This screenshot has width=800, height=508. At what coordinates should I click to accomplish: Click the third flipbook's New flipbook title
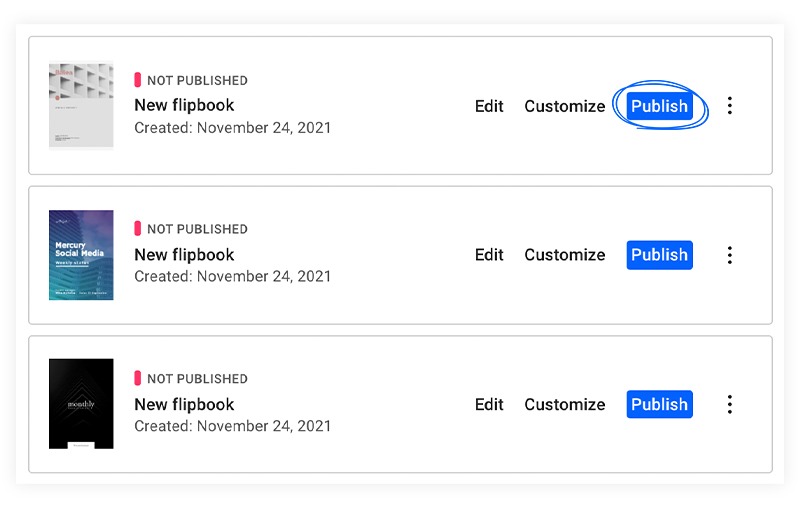(184, 404)
